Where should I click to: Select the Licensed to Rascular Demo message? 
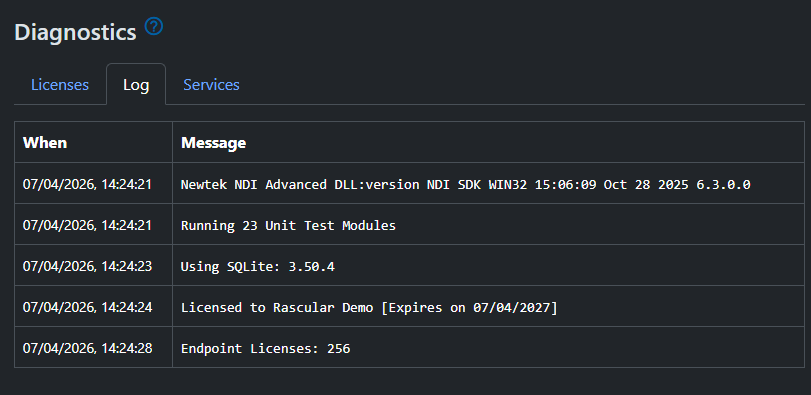click(x=369, y=308)
